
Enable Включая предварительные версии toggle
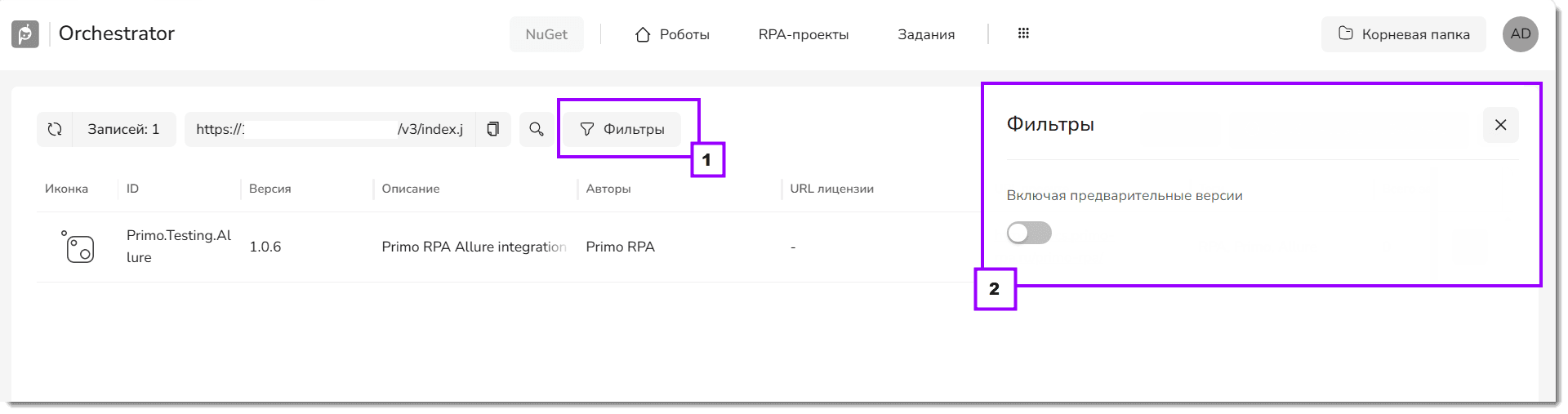point(1029,234)
